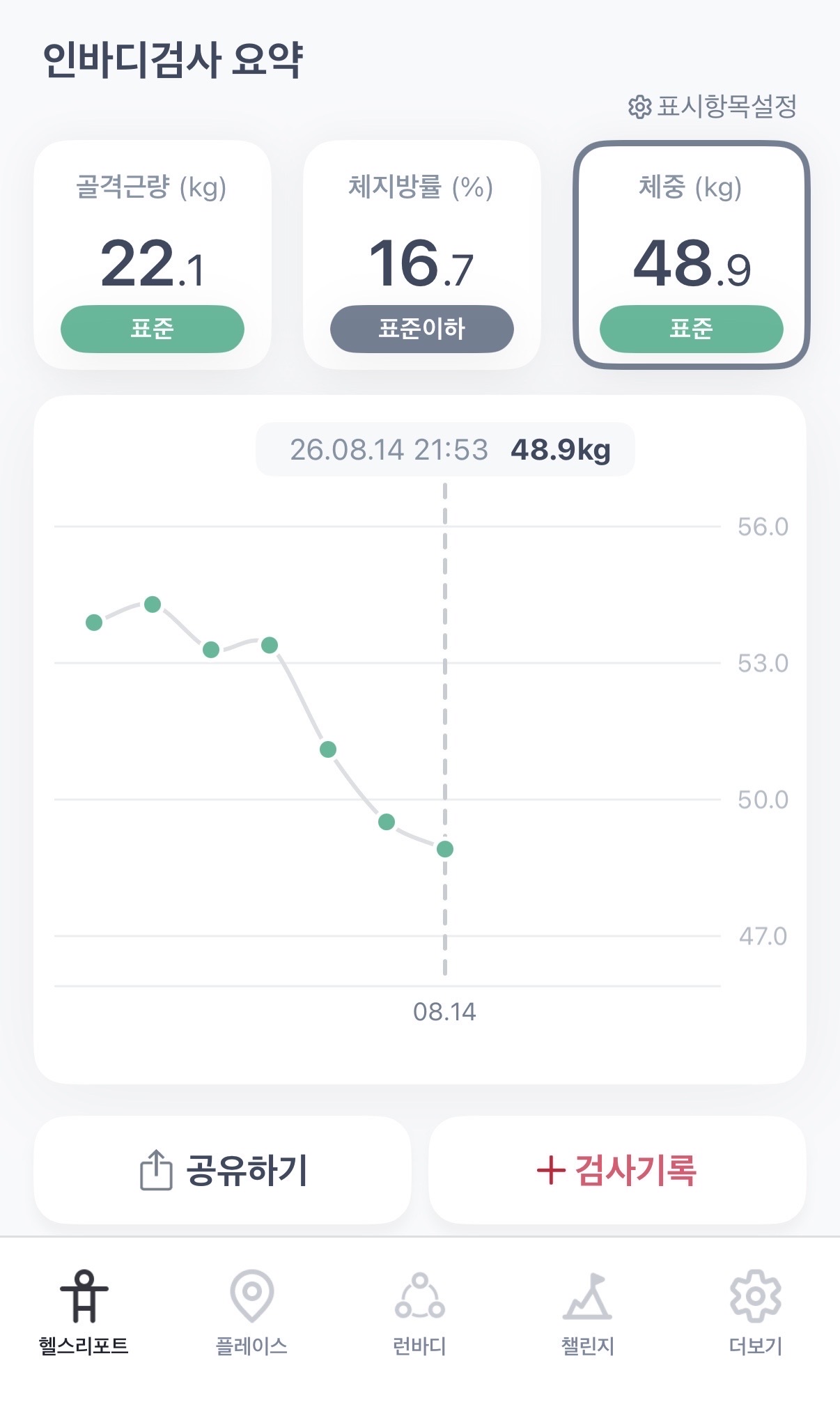The height and width of the screenshot is (1402, 840).
Task: Tap the 표준 badge under 22.1
Action: click(153, 329)
